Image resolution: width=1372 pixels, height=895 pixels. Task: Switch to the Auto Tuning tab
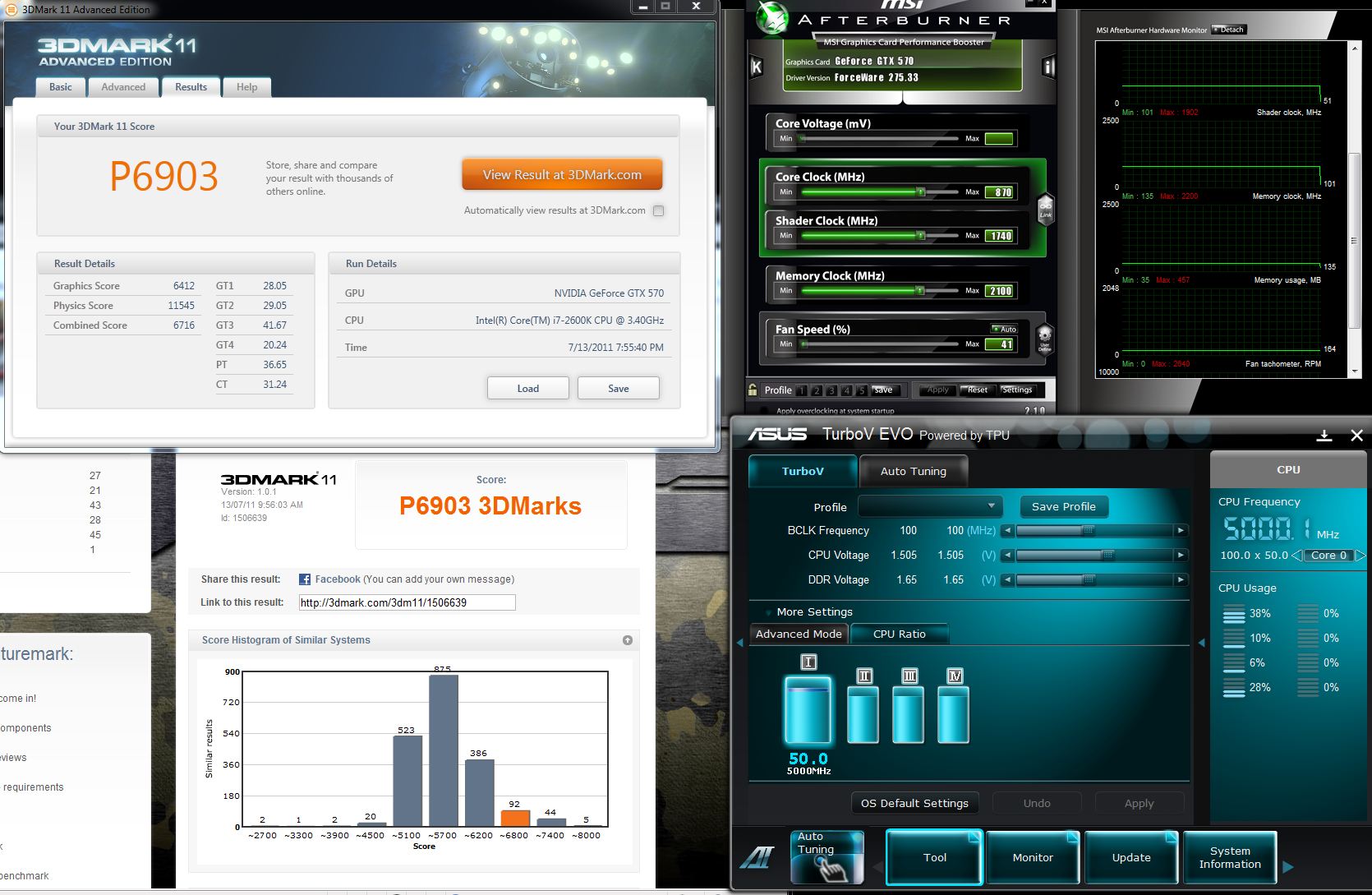click(x=914, y=471)
